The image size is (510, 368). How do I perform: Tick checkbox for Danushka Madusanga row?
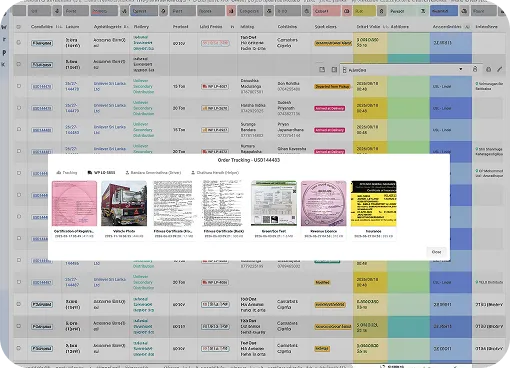point(19,86)
